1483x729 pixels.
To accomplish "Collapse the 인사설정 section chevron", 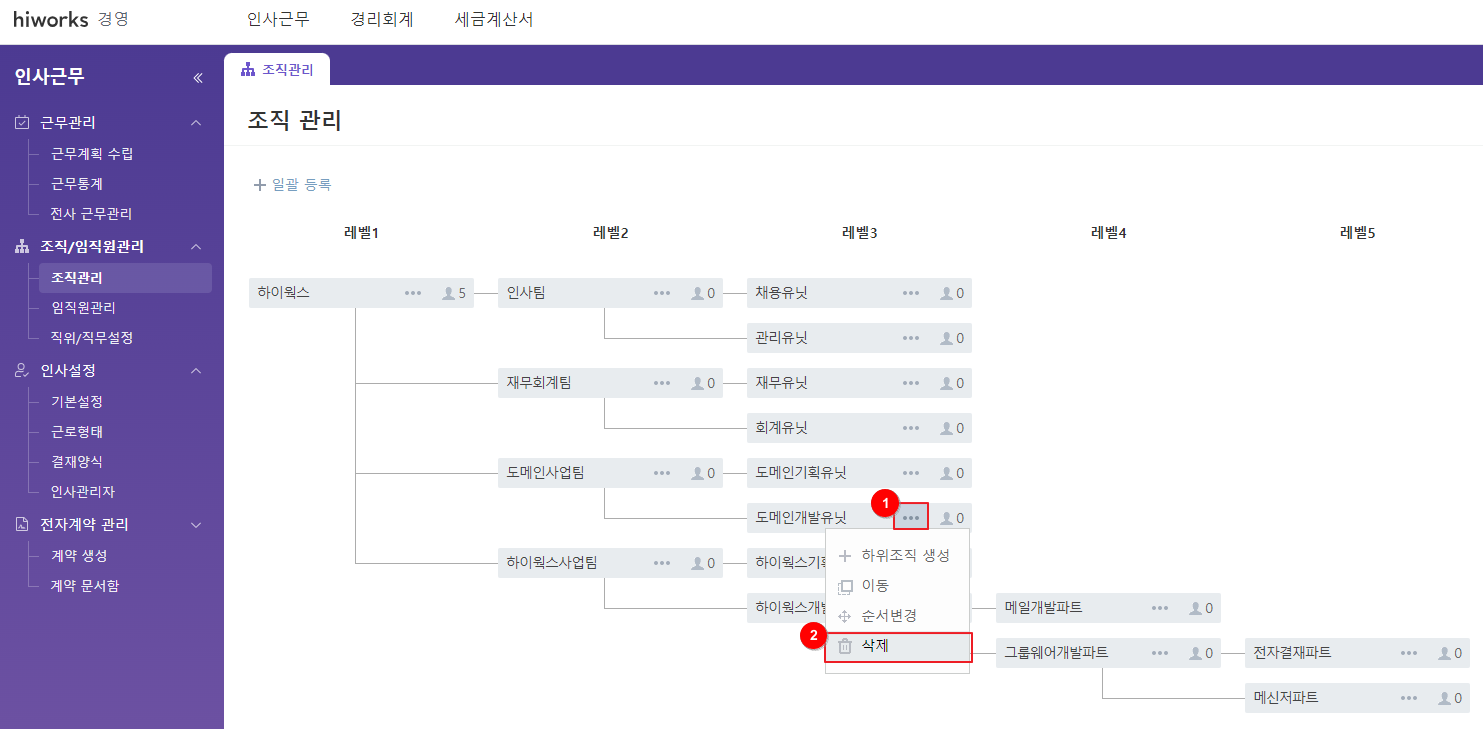I will (x=196, y=371).
